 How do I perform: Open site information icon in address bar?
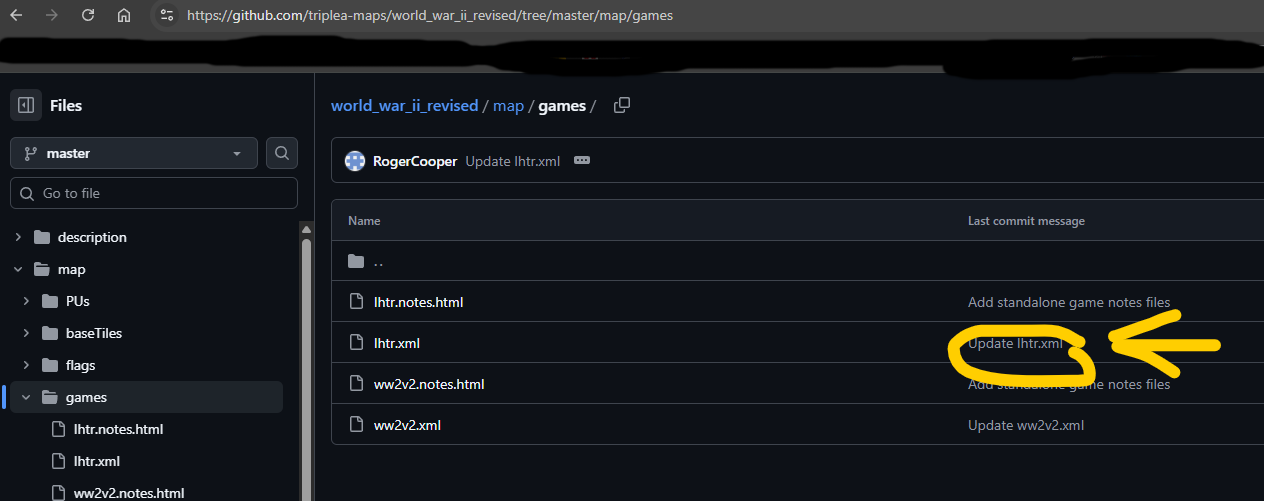[167, 16]
